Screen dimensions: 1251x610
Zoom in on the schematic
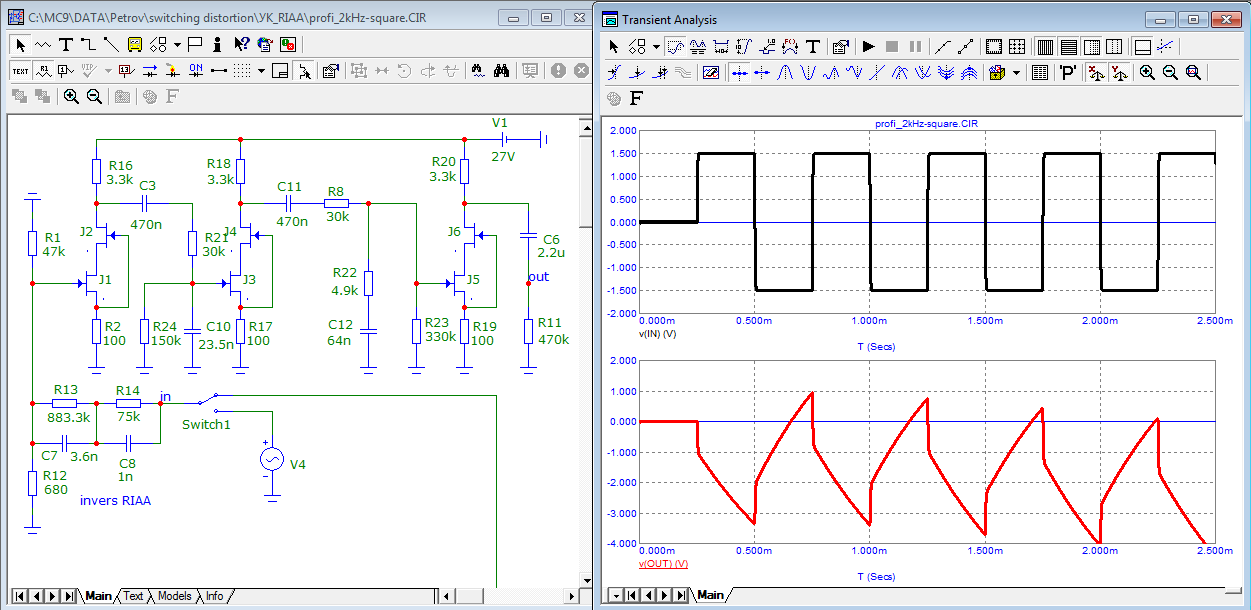point(72,96)
